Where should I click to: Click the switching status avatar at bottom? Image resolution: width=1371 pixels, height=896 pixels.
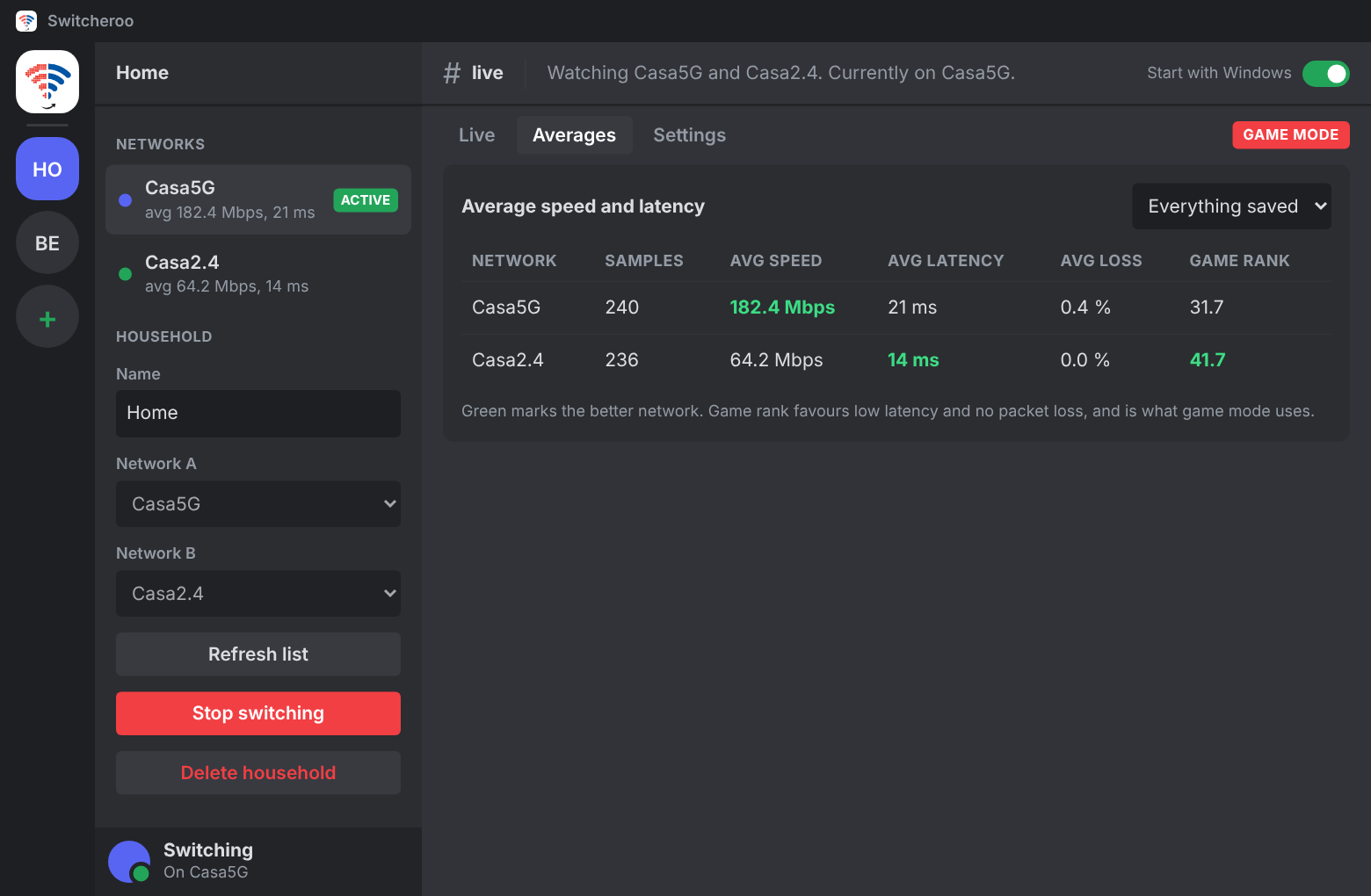[129, 862]
